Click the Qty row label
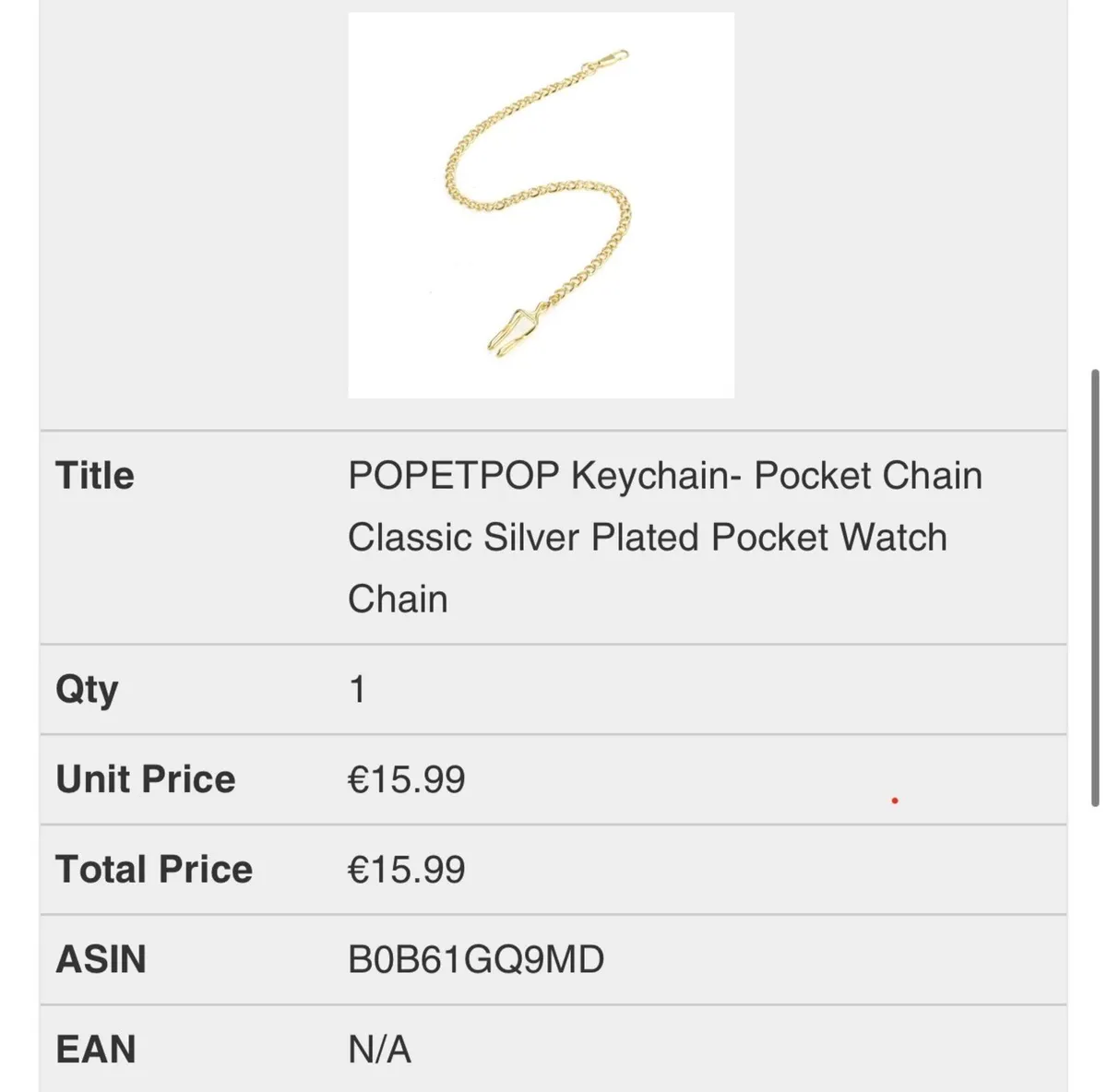This screenshot has height=1092, width=1107. click(87, 690)
